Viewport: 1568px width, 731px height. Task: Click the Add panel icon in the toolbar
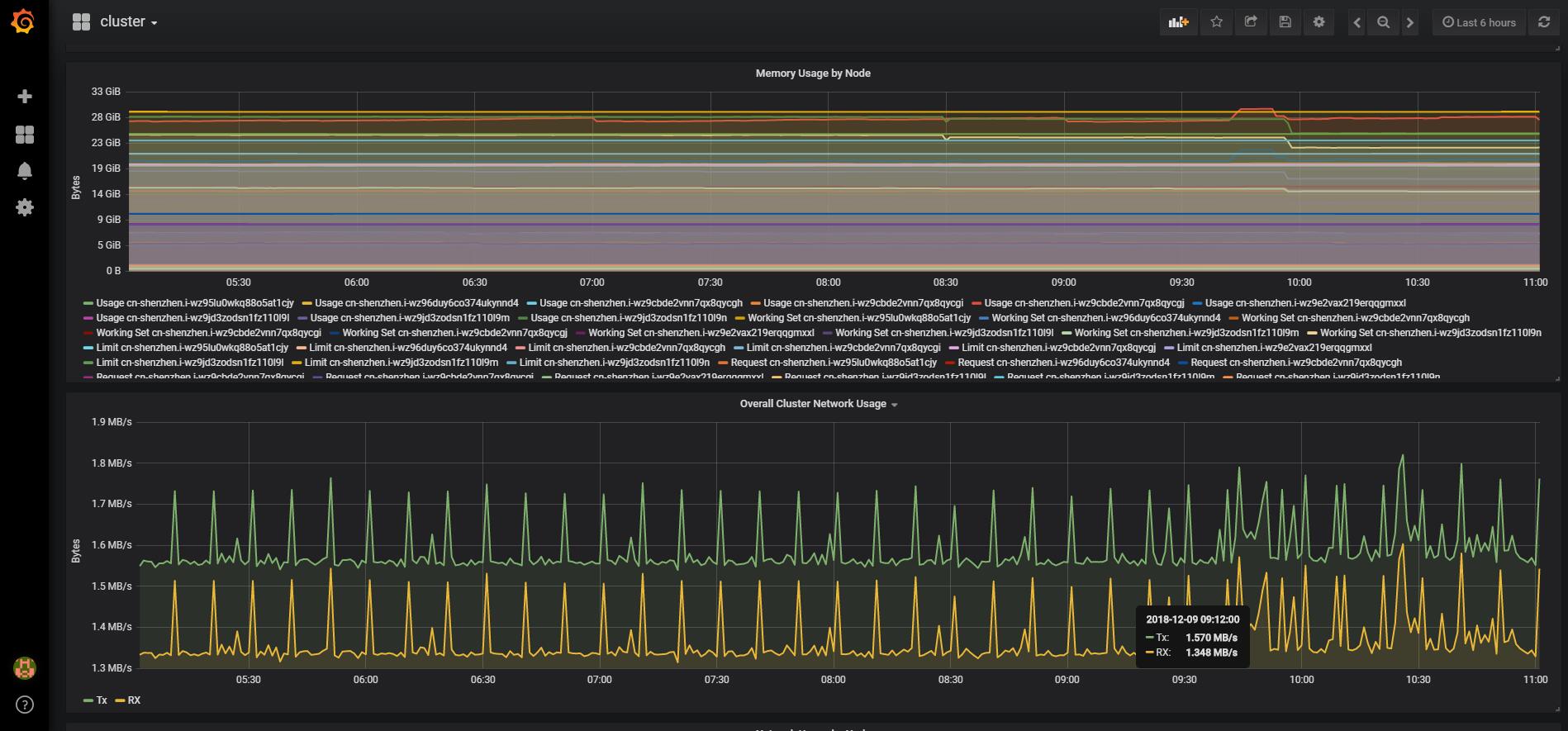pyautogui.click(x=1178, y=22)
